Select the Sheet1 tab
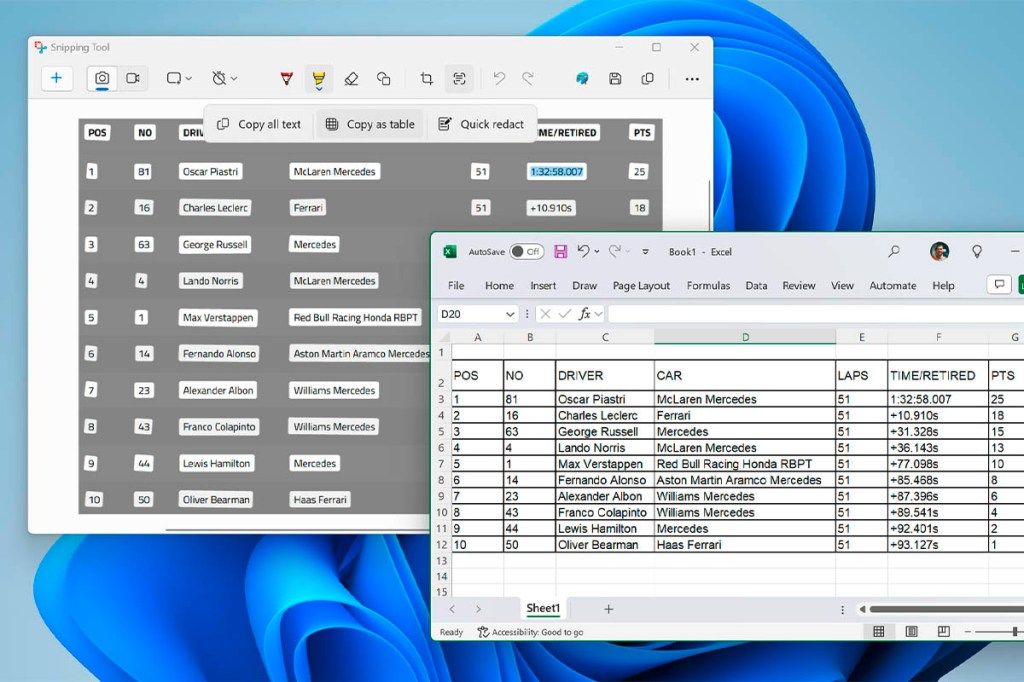This screenshot has width=1024, height=682. click(x=543, y=608)
